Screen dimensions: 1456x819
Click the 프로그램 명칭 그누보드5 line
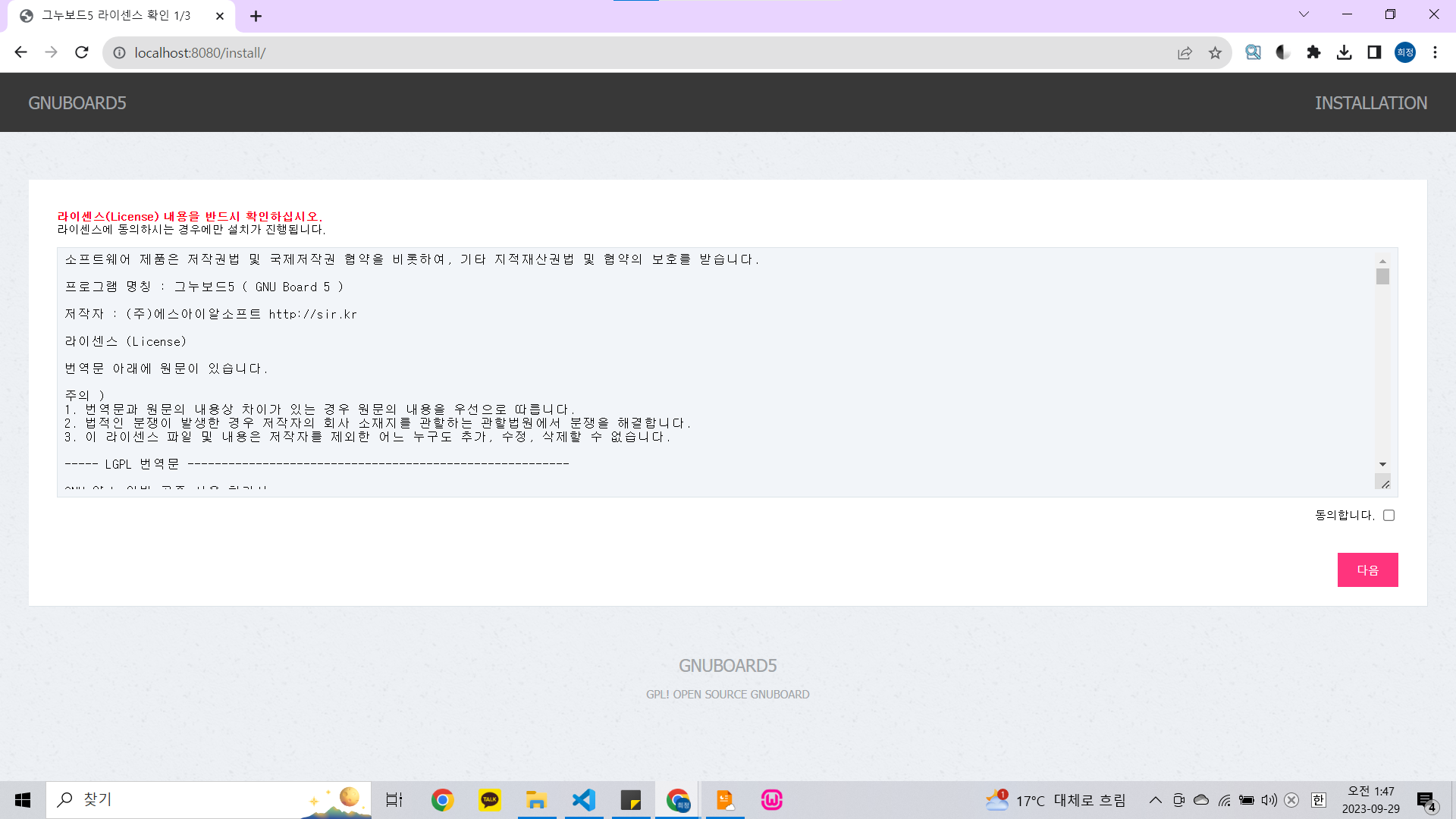click(205, 287)
